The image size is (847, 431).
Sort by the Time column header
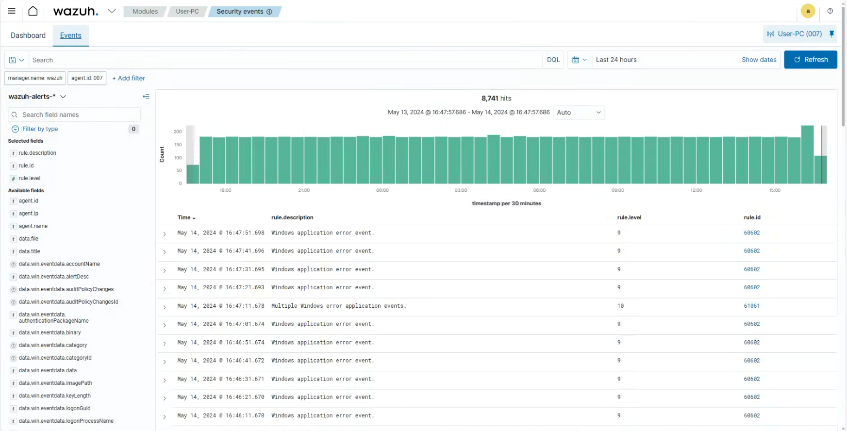pos(186,218)
